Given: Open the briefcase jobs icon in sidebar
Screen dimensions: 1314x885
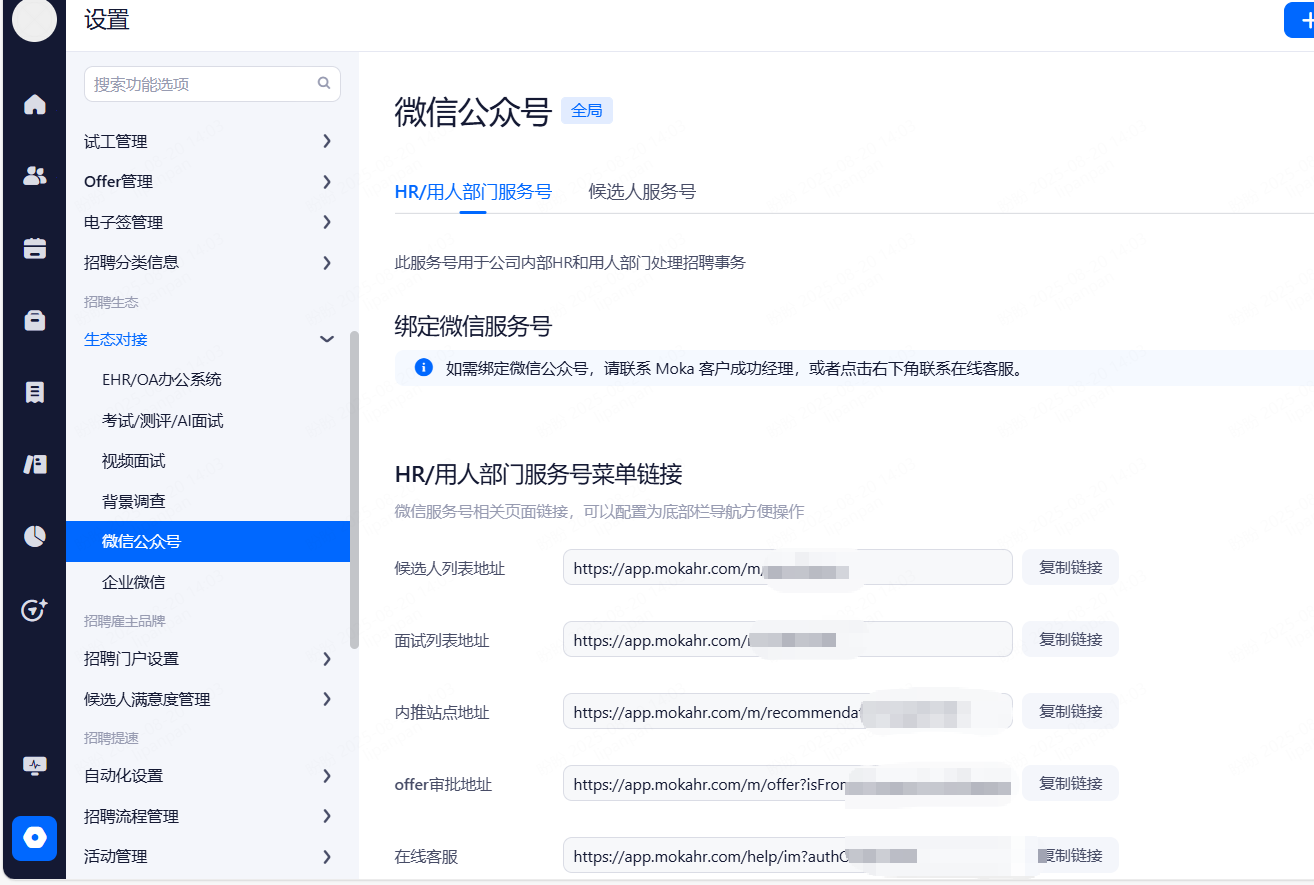Looking at the screenshot, I should tap(35, 320).
